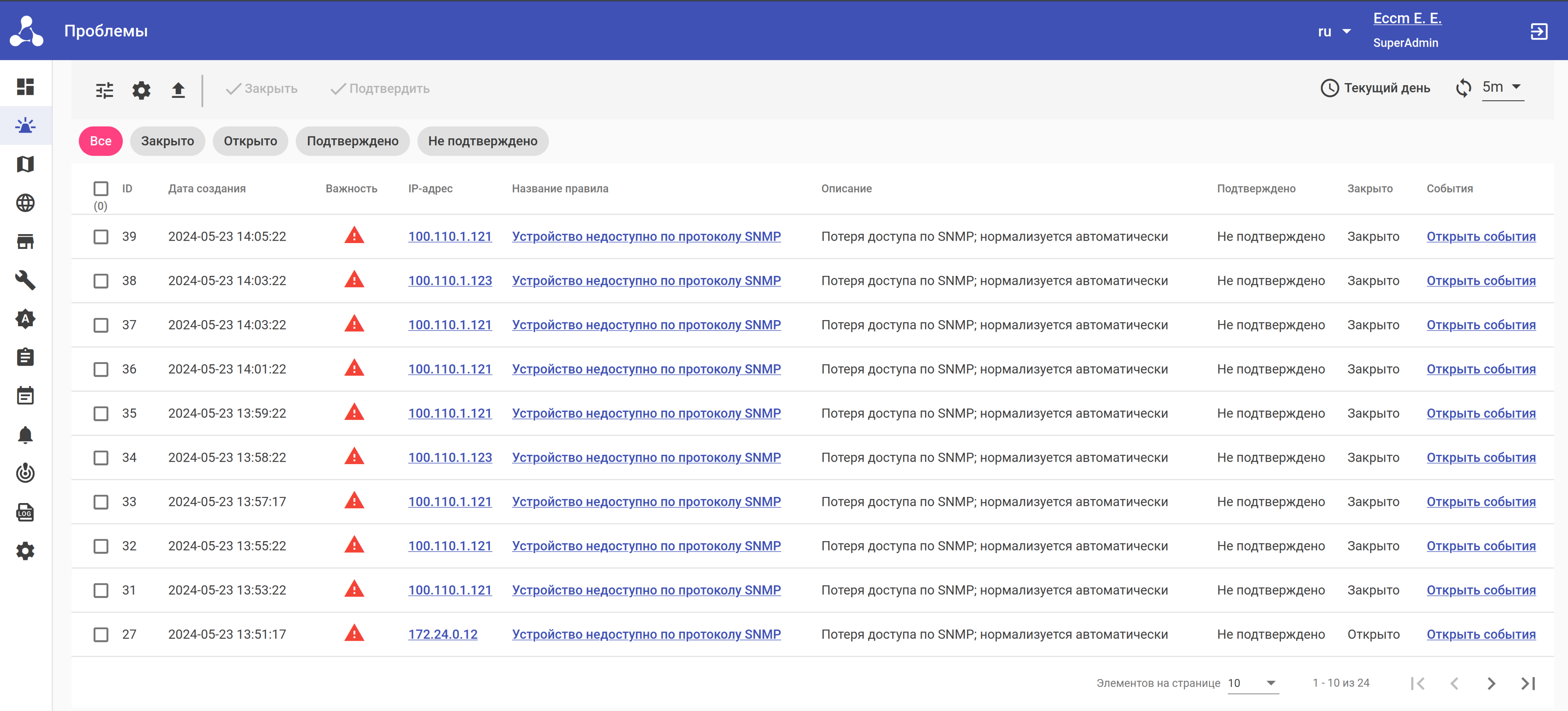
Task: Click the upload arrow icon in toolbar
Action: tap(178, 90)
